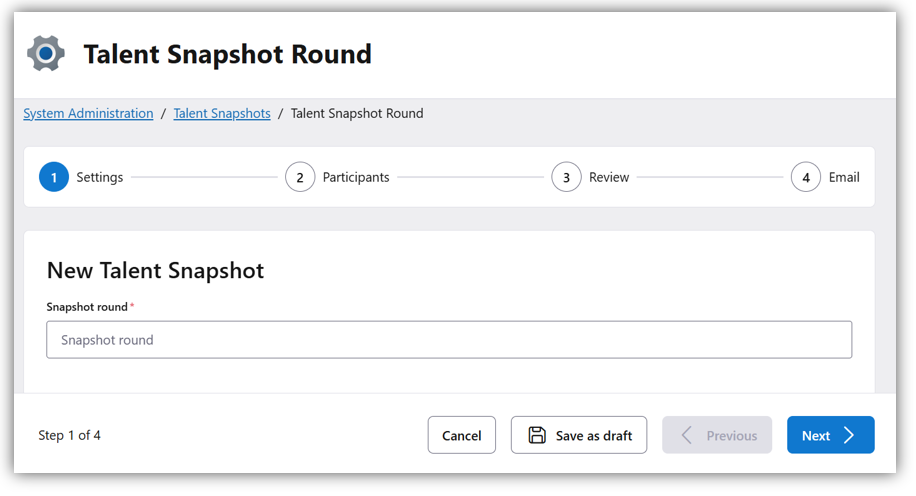Go to the Talent Snapshots breadcrumb link
The height and width of the screenshot is (496, 916).
[222, 113]
